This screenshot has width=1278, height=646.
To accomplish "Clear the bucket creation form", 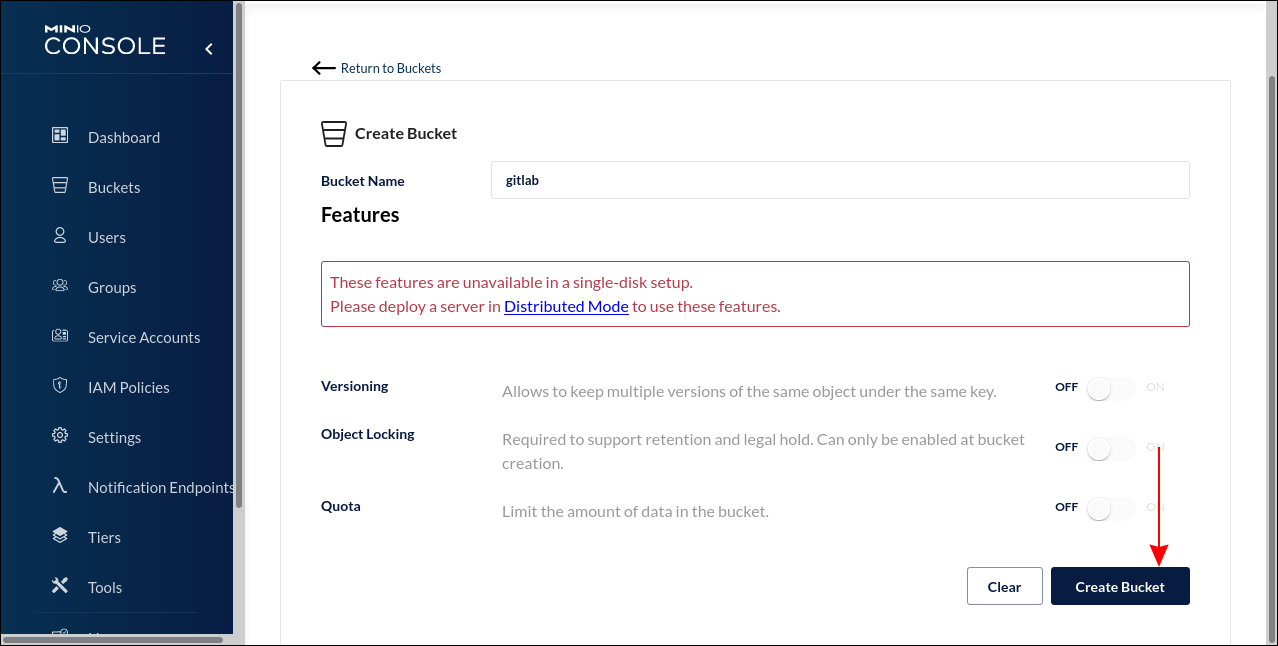I will tap(1004, 586).
